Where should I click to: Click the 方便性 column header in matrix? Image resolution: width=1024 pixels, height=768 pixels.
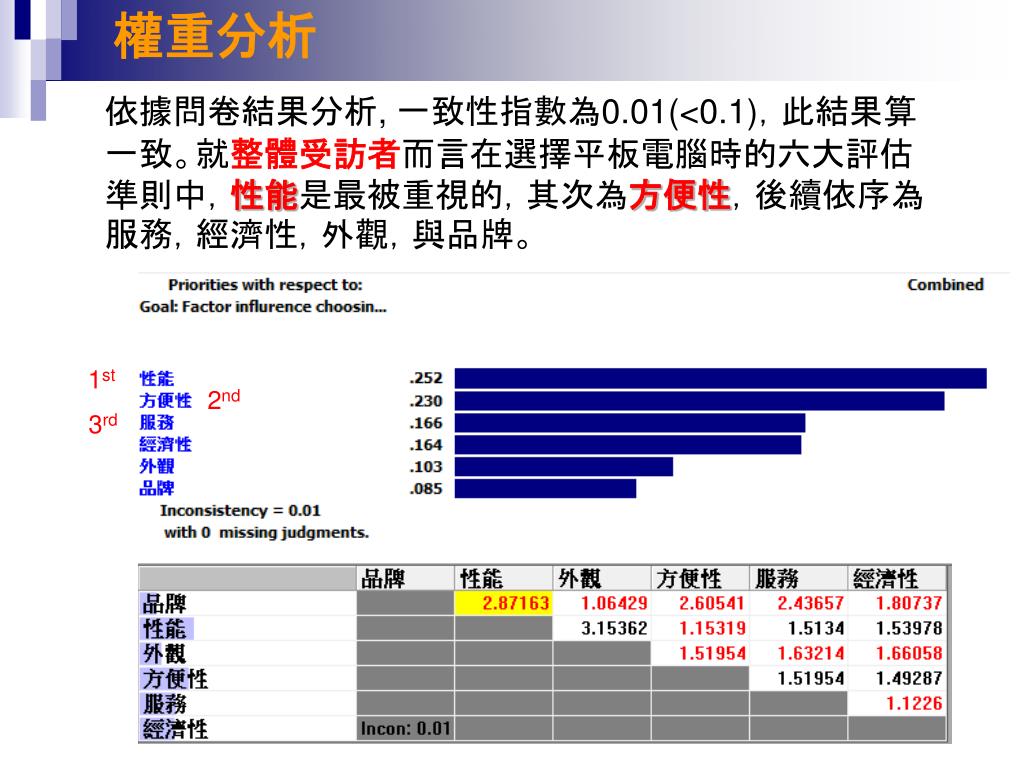click(700, 579)
